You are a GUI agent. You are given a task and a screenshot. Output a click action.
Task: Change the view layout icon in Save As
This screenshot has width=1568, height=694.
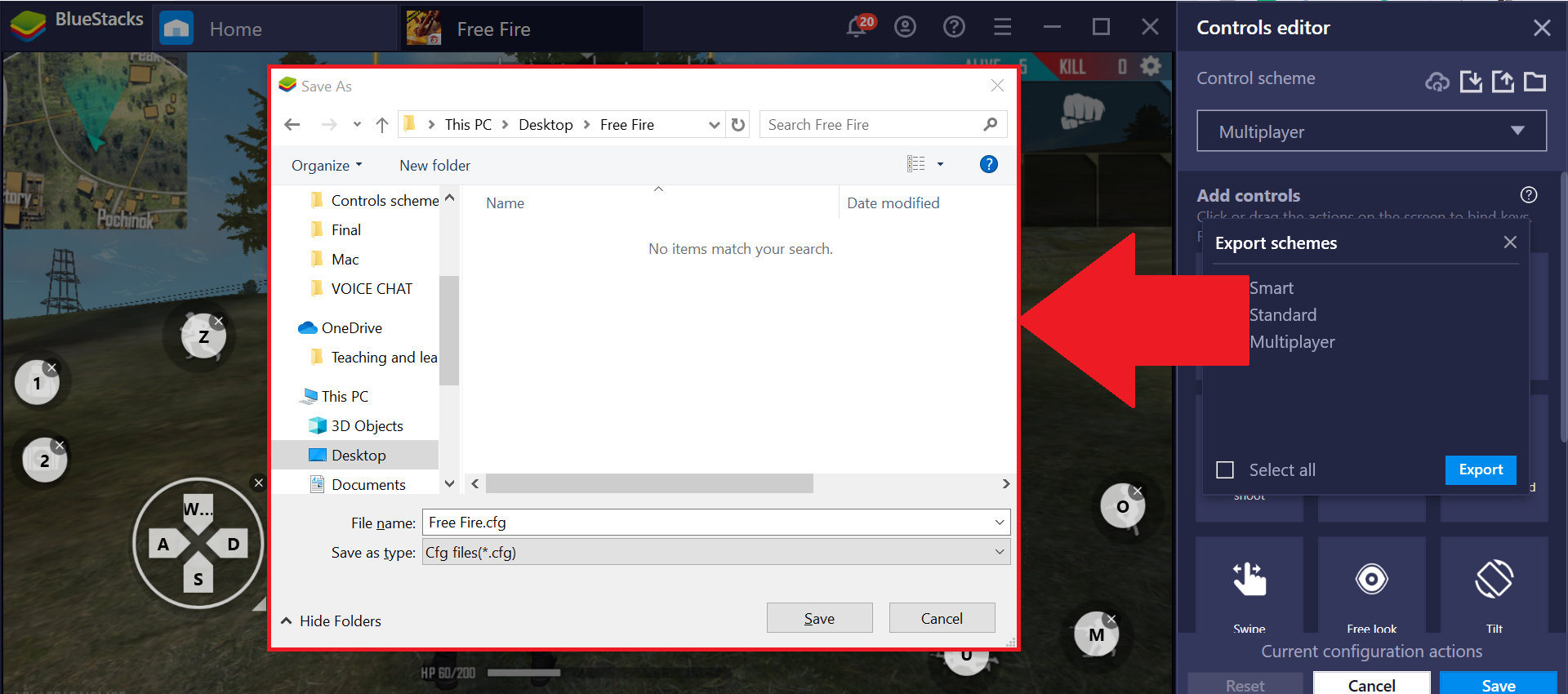click(916, 164)
